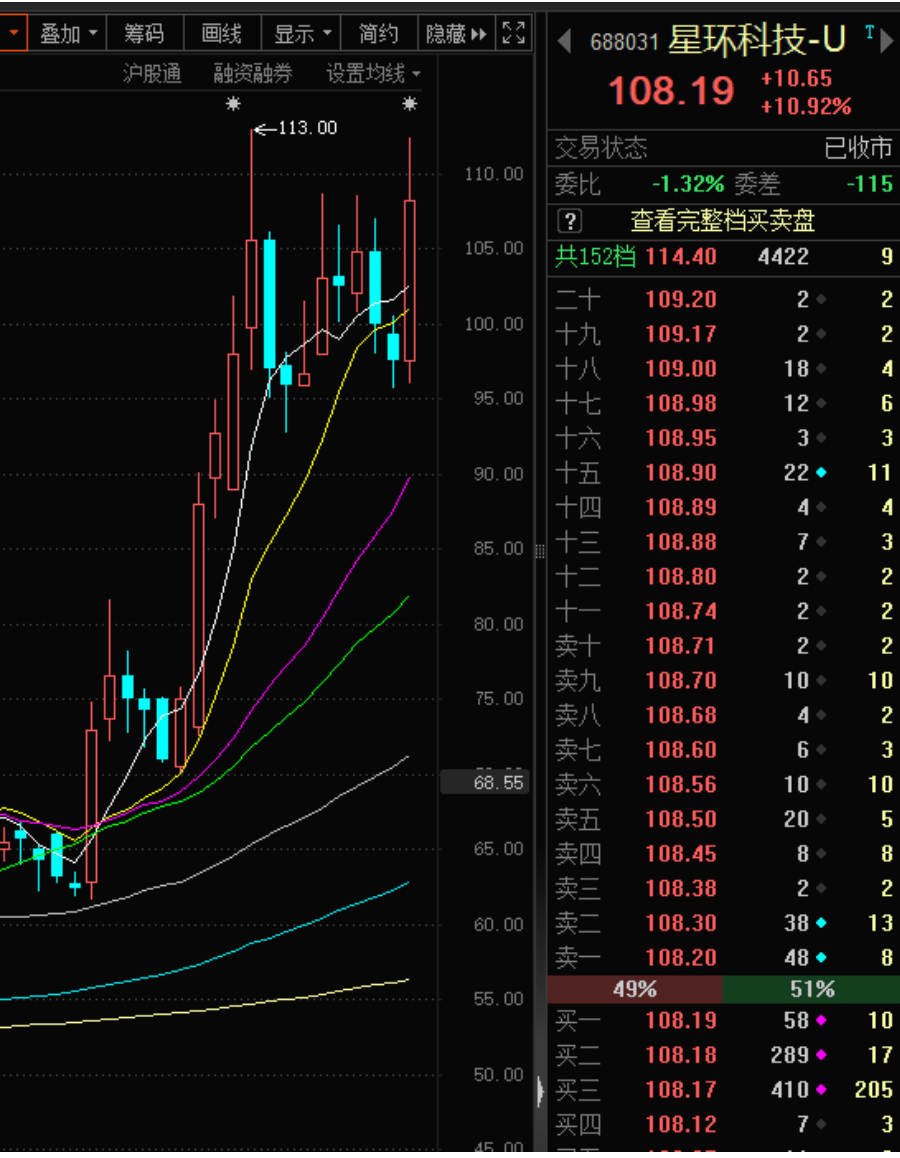
Task: Click the fullscreen expand icon in toolbar
Action: [513, 33]
